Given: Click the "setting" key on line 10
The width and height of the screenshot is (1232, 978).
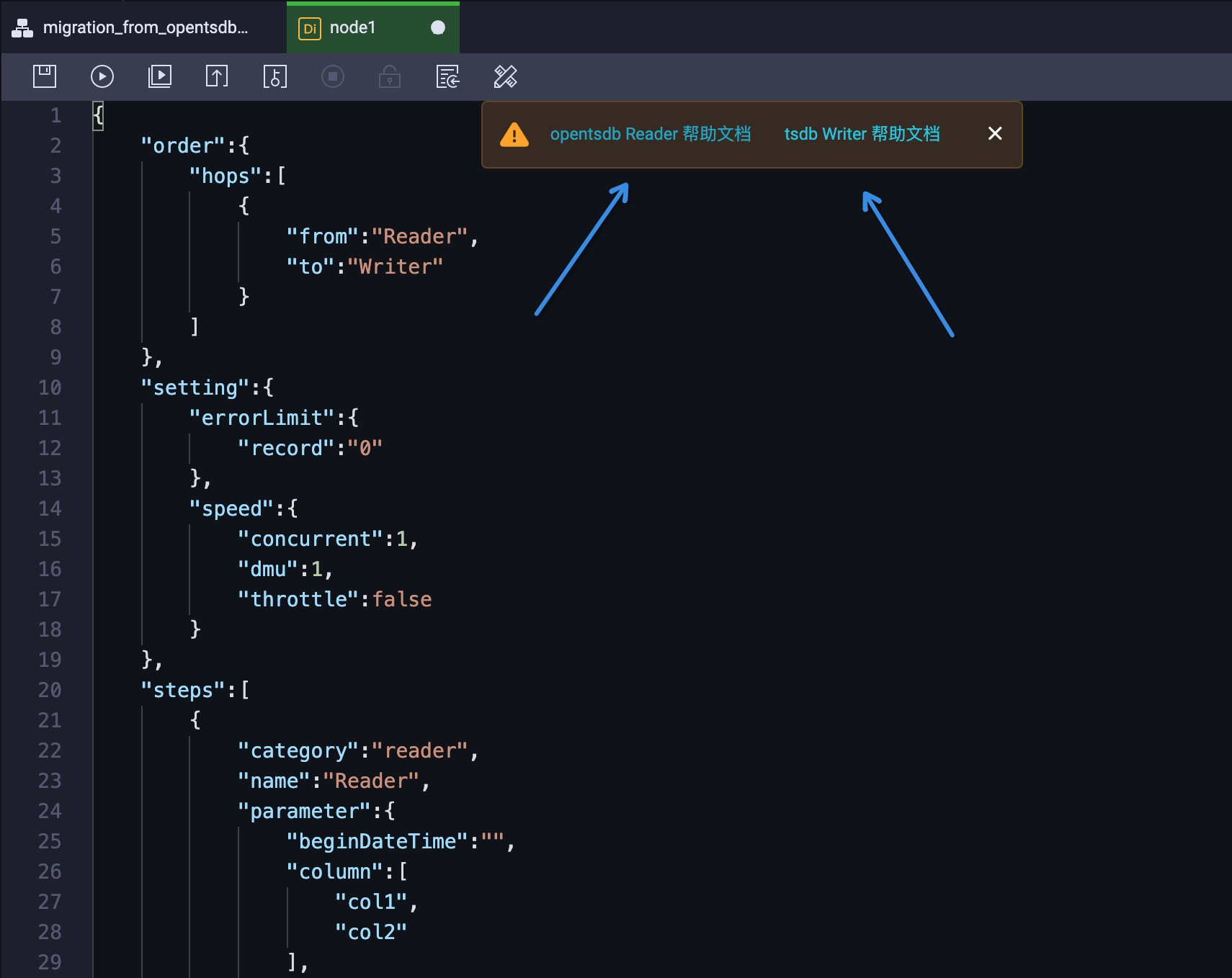Looking at the screenshot, I should pos(196,387).
